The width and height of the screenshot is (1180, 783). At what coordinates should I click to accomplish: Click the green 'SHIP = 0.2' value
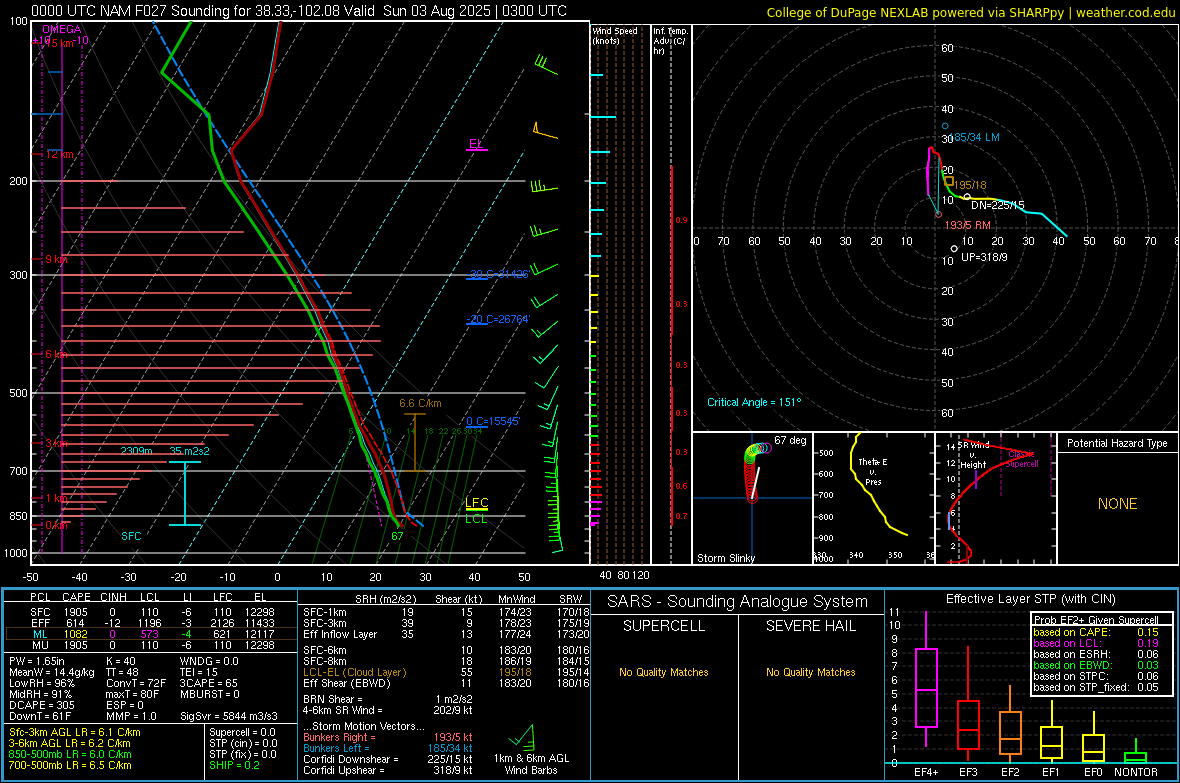pyautogui.click(x=234, y=765)
